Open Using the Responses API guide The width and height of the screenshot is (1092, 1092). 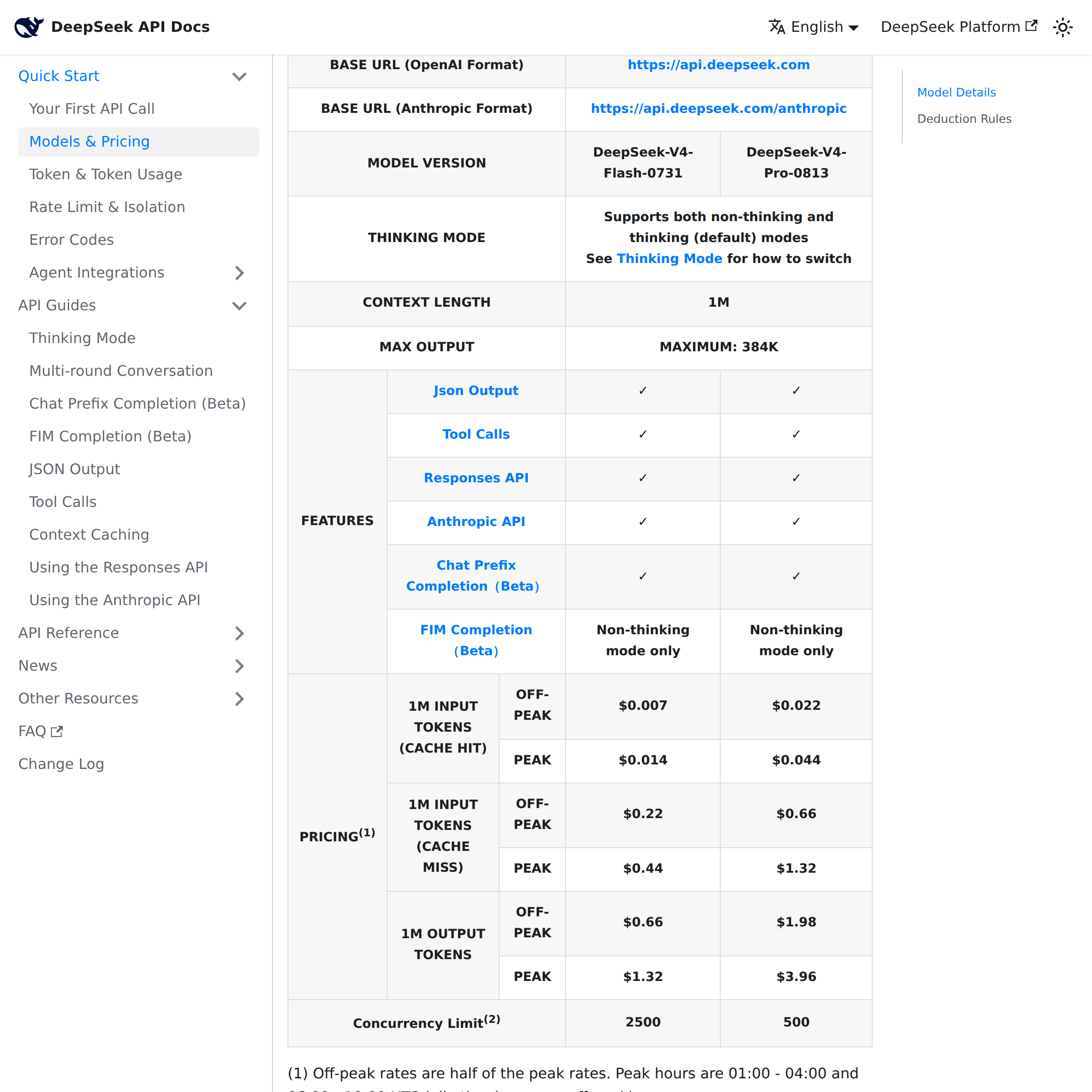(119, 567)
